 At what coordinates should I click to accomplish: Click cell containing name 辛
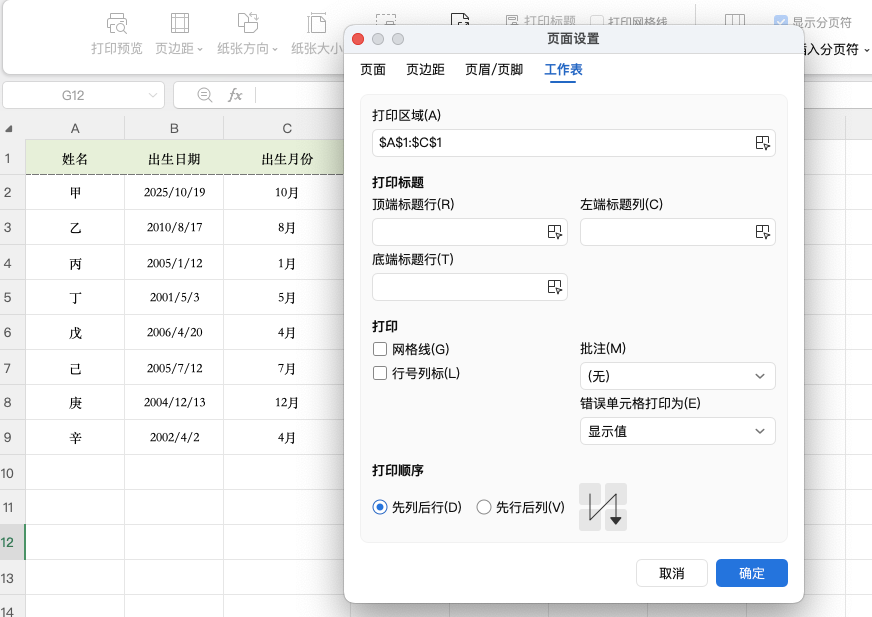[x=75, y=437]
